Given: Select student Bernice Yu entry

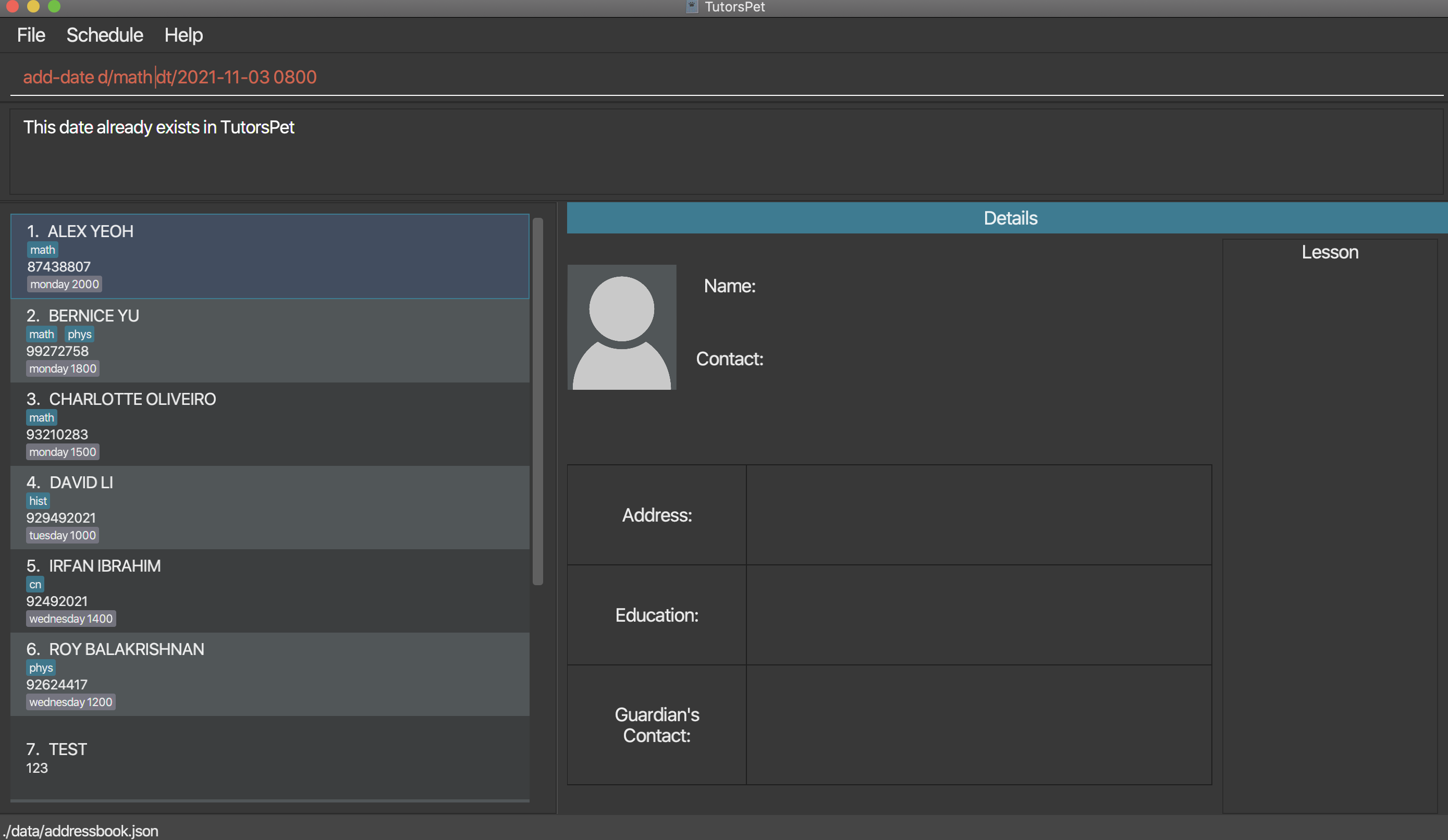Looking at the screenshot, I should [269, 341].
